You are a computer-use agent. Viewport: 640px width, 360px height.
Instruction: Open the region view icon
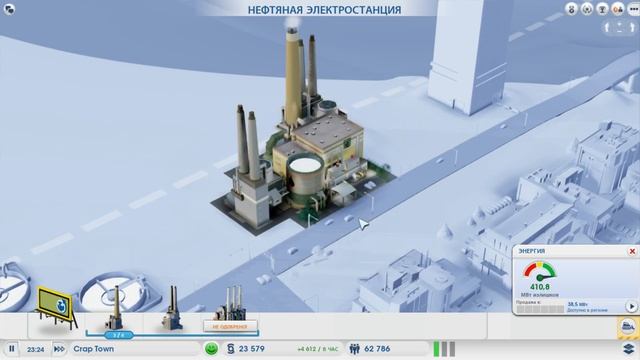587,9
